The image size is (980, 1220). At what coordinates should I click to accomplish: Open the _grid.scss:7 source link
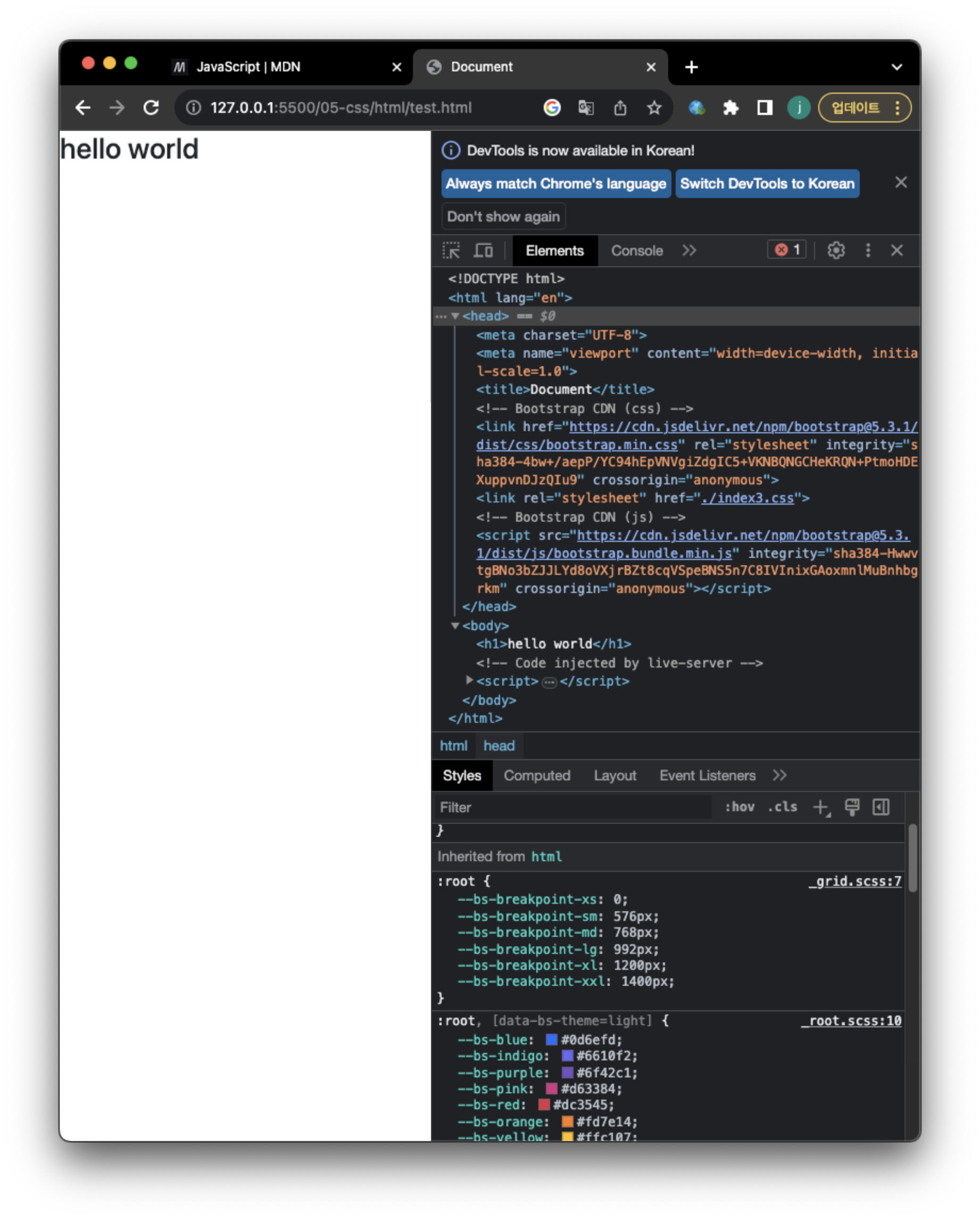pos(854,880)
